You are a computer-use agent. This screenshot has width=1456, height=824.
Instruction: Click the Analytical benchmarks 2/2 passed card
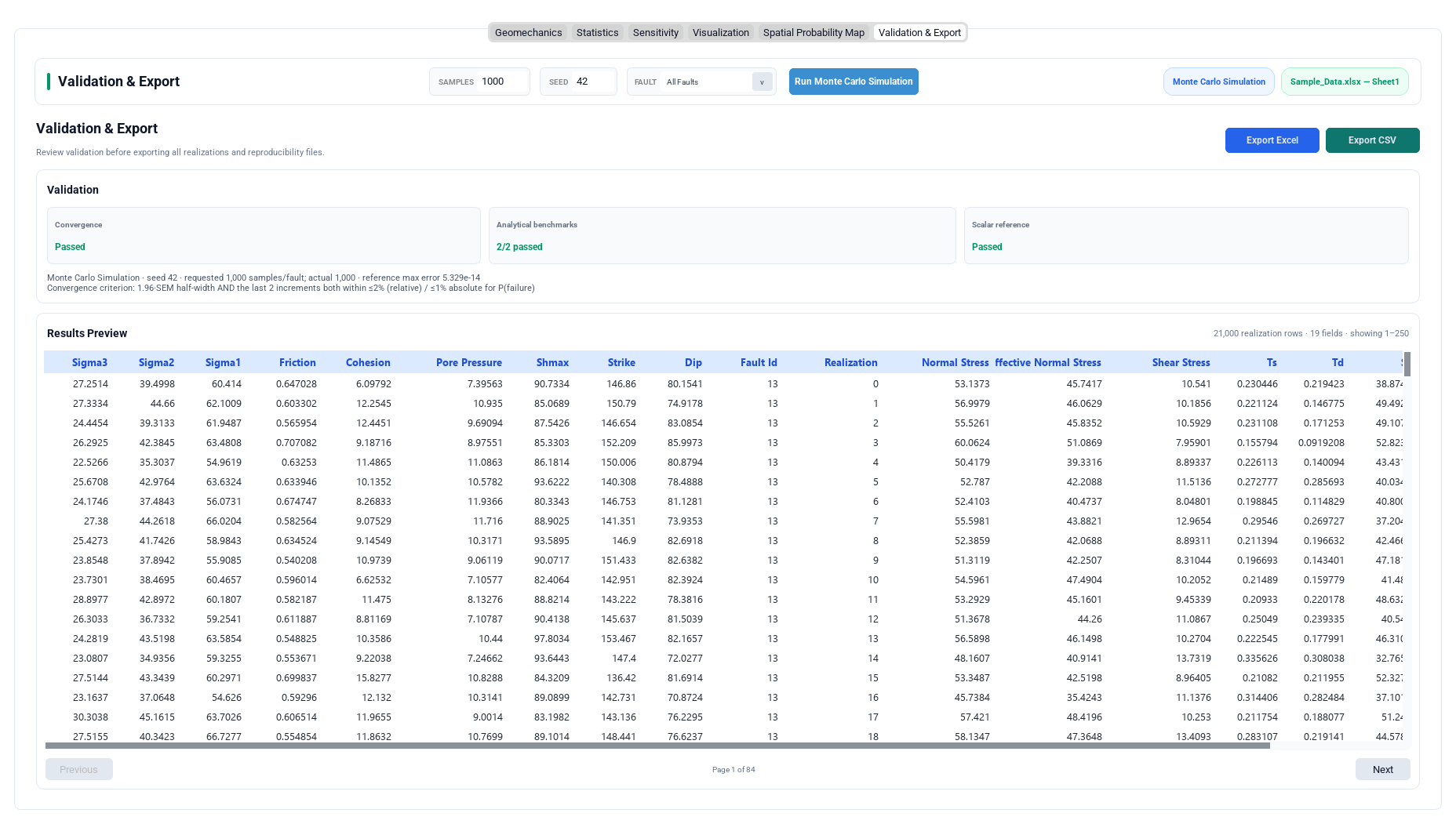(x=722, y=235)
